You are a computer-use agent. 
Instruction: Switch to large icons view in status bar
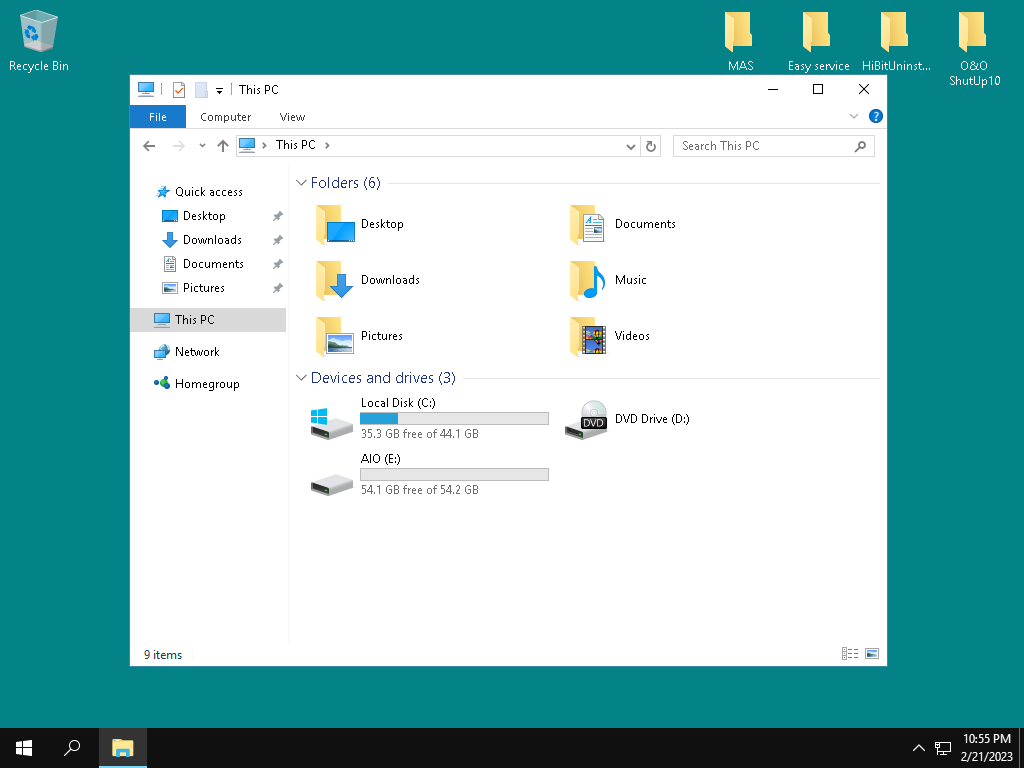coord(872,654)
